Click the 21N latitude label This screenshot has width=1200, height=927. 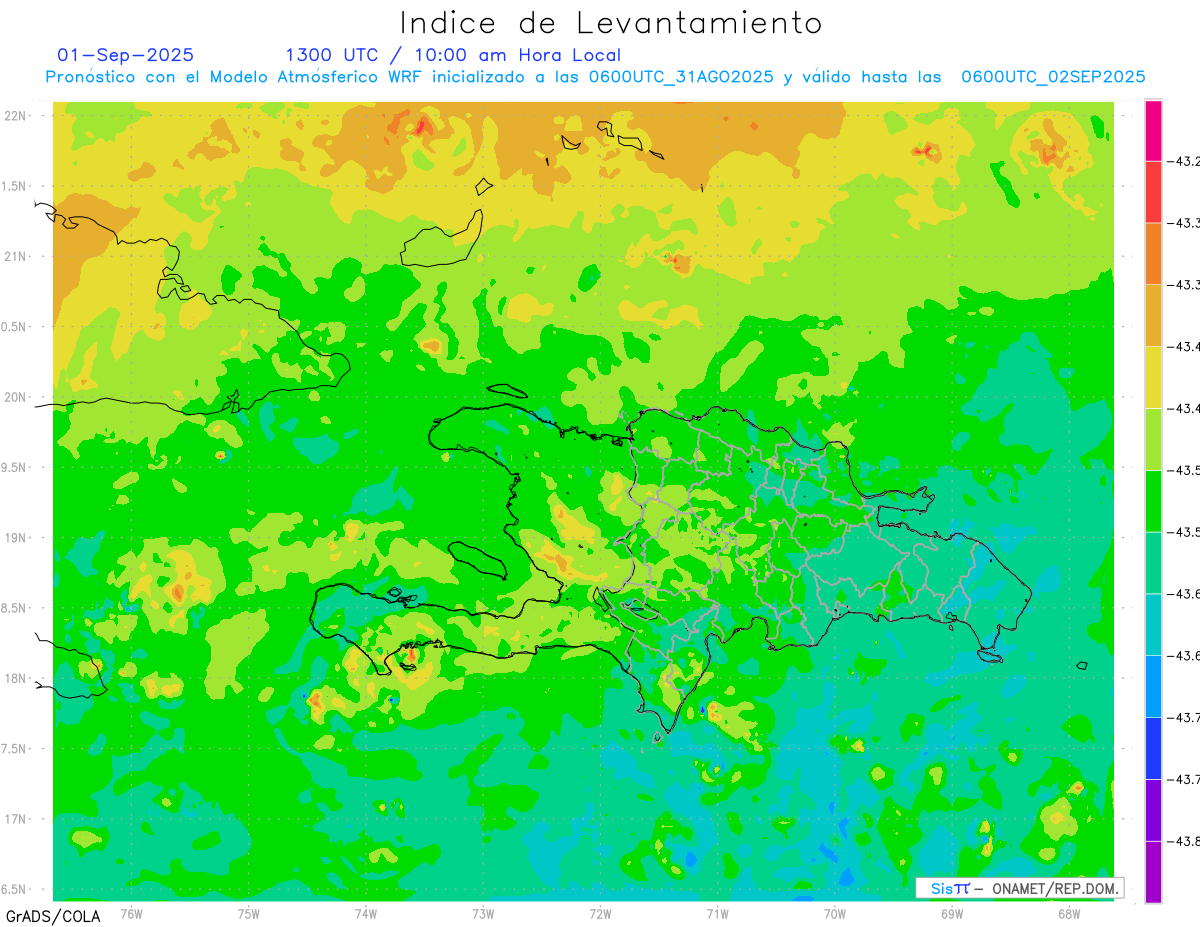17,256
